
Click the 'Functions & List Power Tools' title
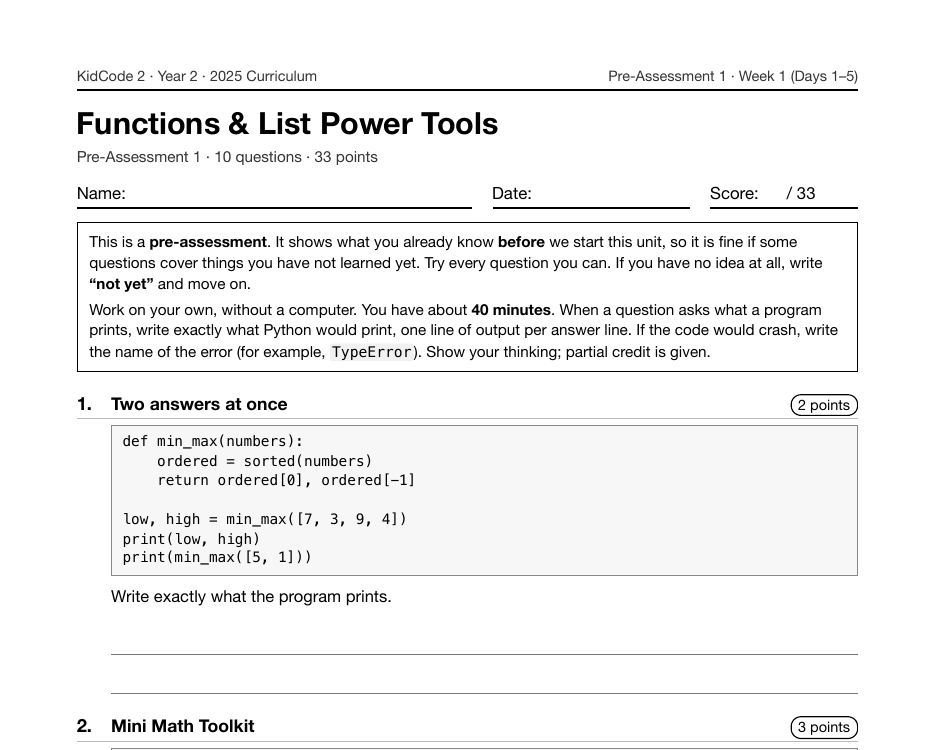coord(287,124)
